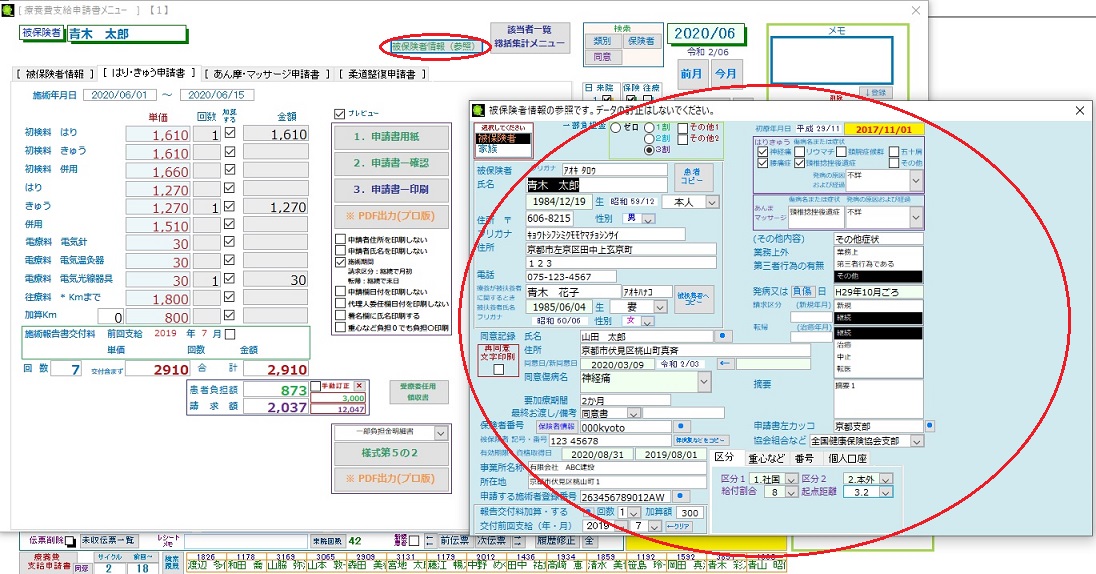The image size is (1096, 574).
Task: Switch to あん摩・マッサージ申請書 tab
Action: (266, 73)
